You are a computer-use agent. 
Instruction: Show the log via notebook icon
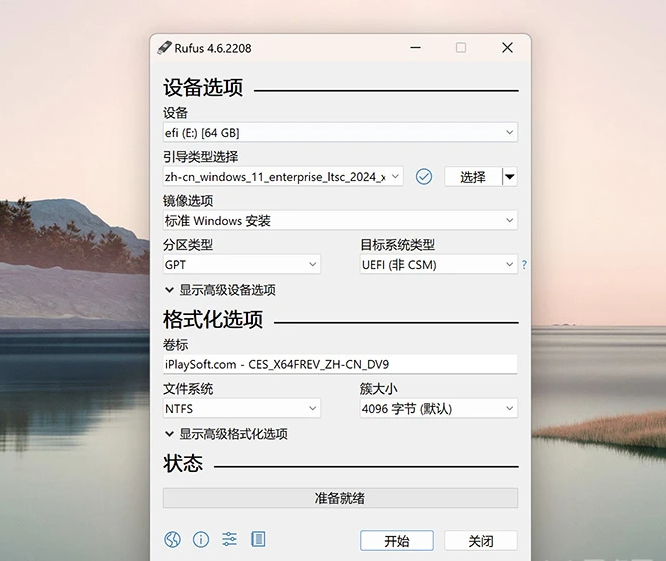coord(258,539)
